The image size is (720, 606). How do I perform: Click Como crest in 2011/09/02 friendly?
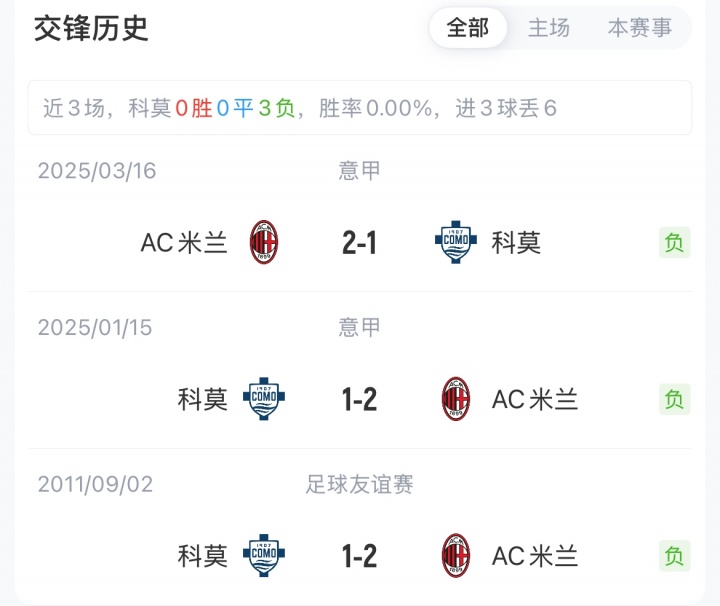click(x=264, y=556)
